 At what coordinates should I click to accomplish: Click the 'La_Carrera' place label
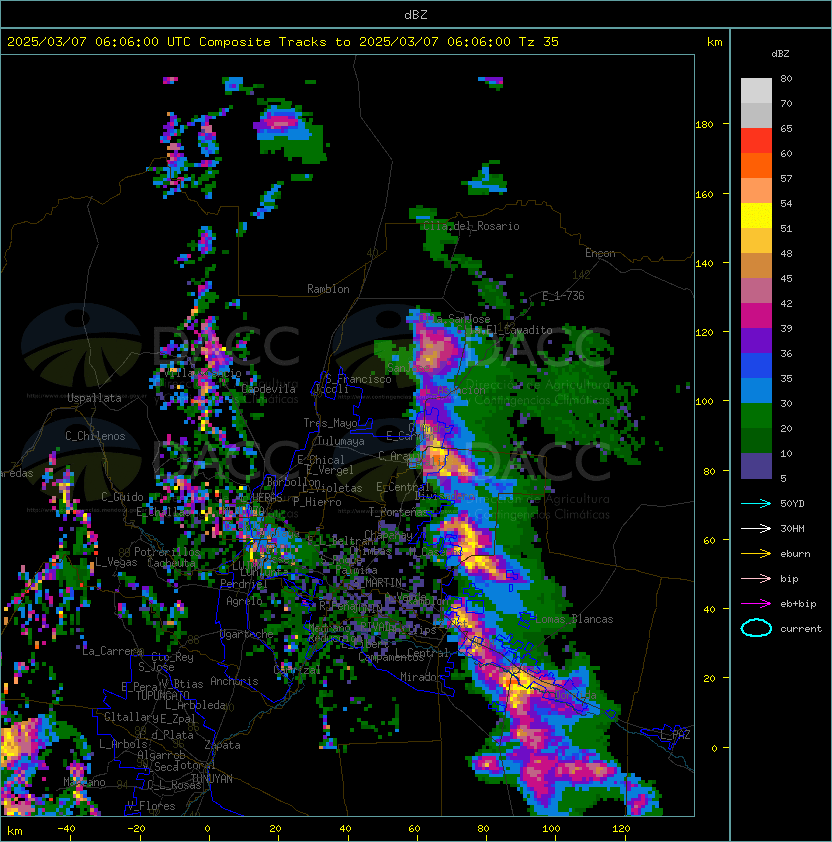tap(112, 651)
